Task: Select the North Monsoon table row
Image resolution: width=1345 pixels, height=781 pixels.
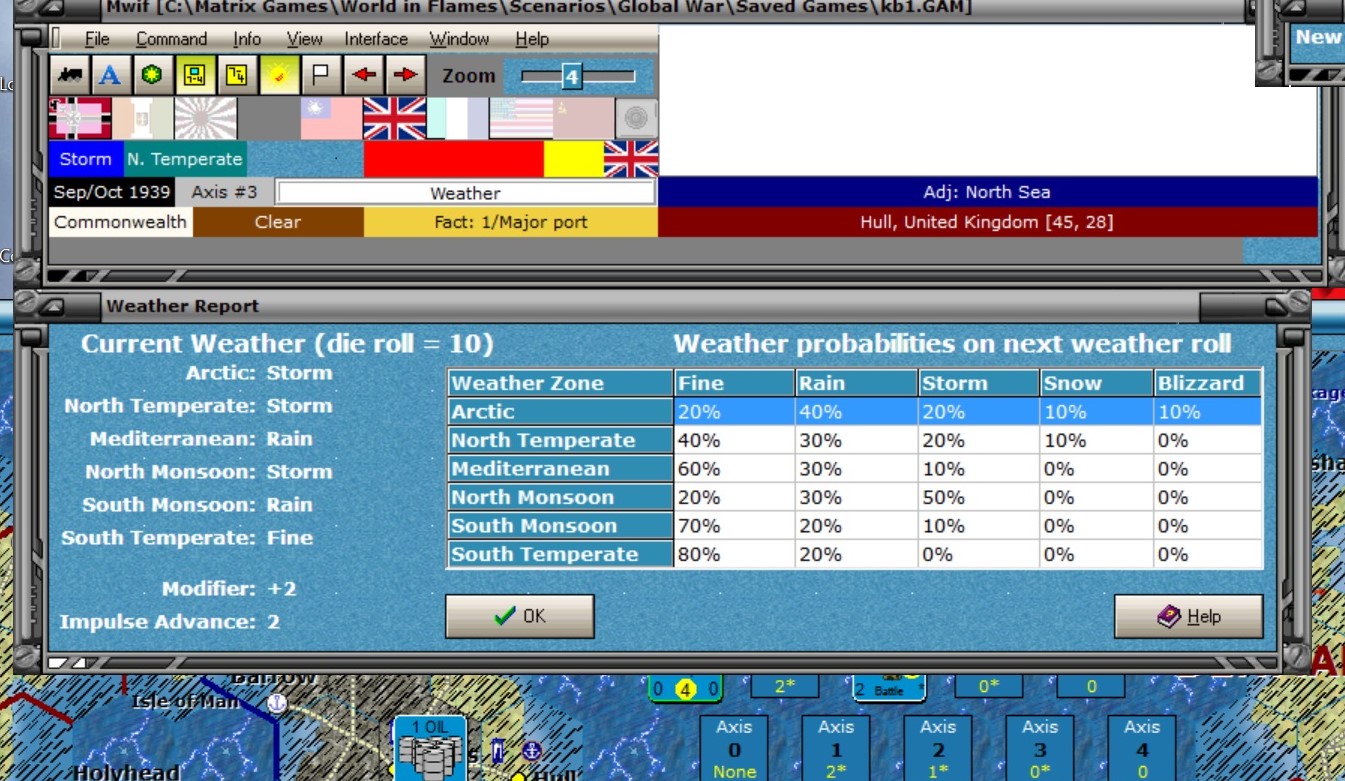Action: coord(855,497)
